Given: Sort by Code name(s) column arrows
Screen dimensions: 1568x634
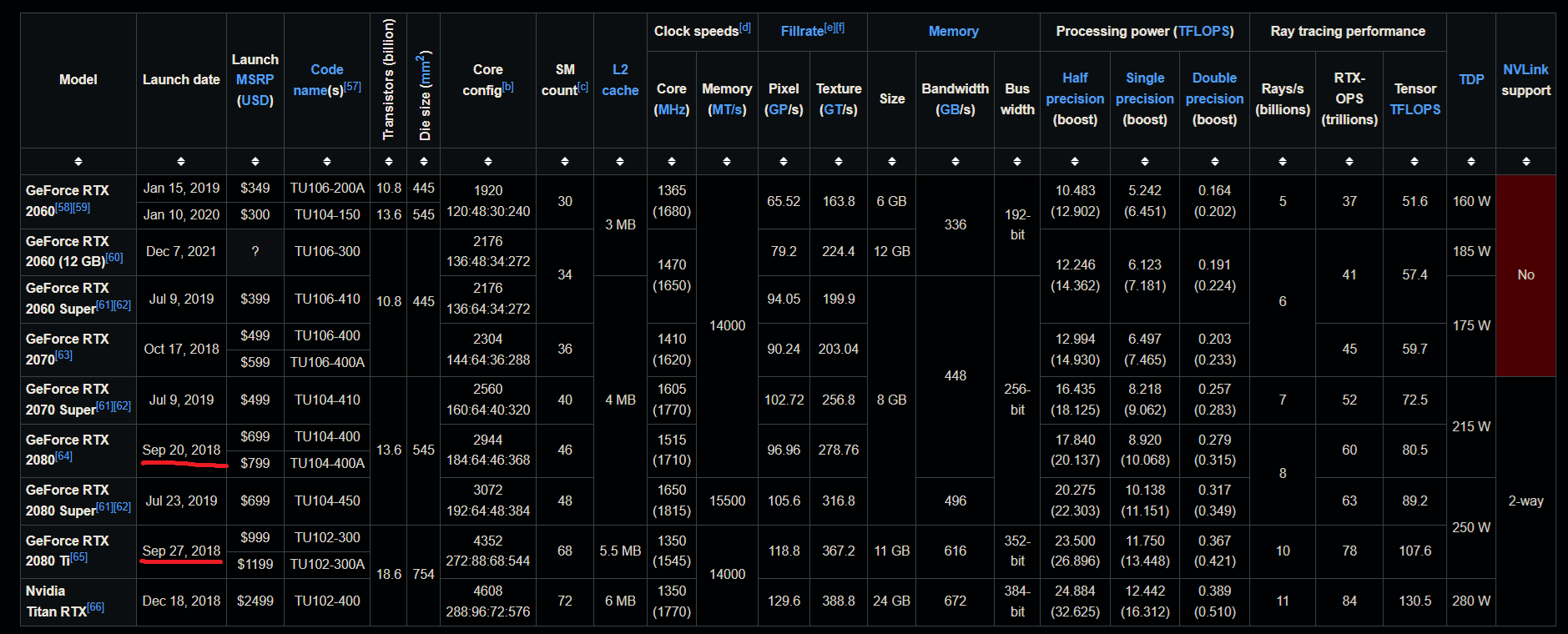Looking at the screenshot, I should coord(327,161).
